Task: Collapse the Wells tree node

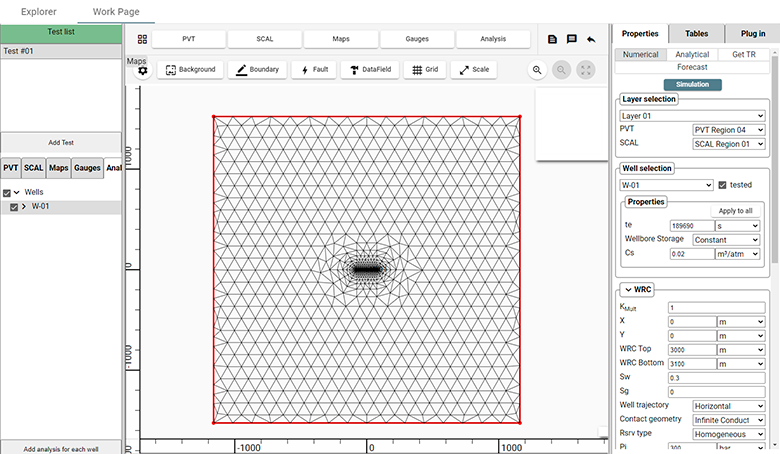Action: [x=17, y=192]
